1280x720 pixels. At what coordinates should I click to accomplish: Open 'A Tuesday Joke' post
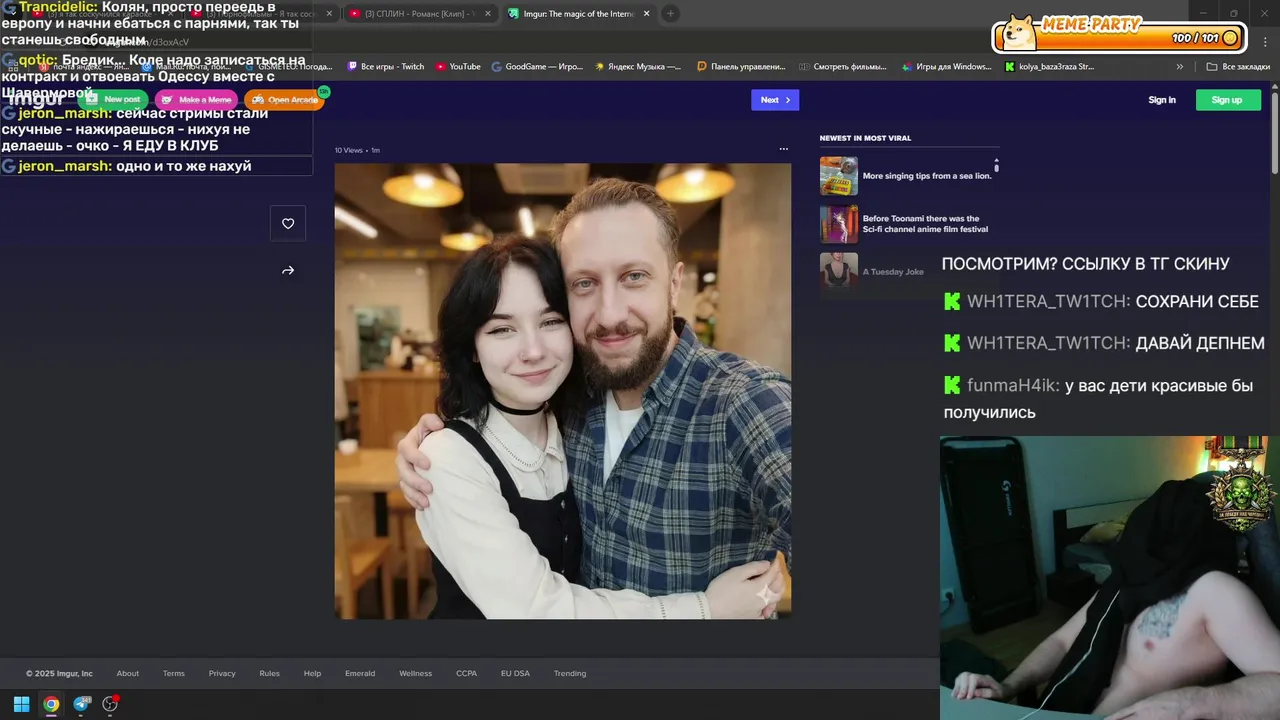(893, 272)
